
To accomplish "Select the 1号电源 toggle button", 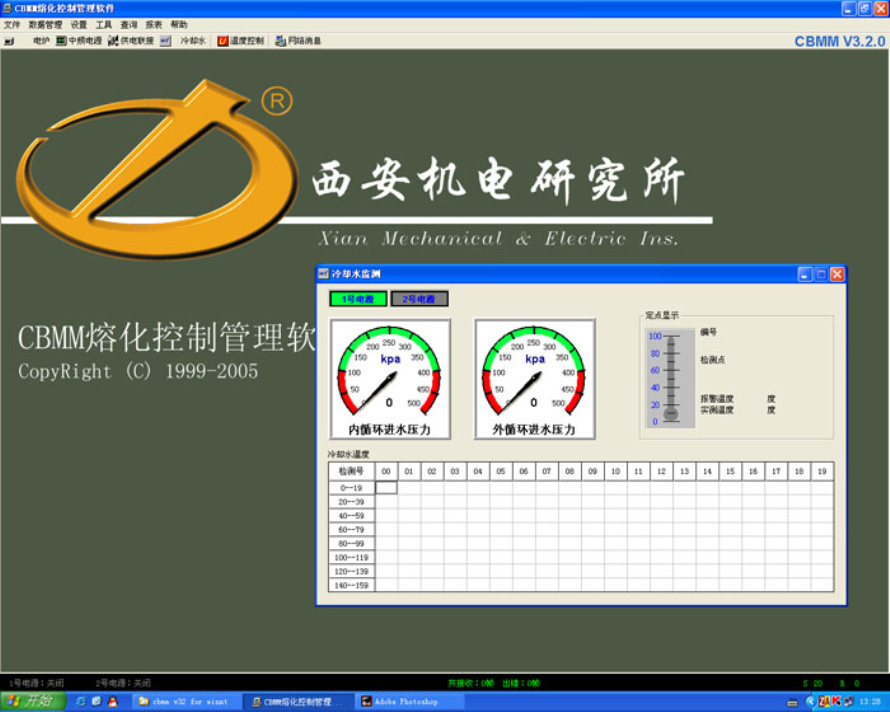I will tap(358, 299).
